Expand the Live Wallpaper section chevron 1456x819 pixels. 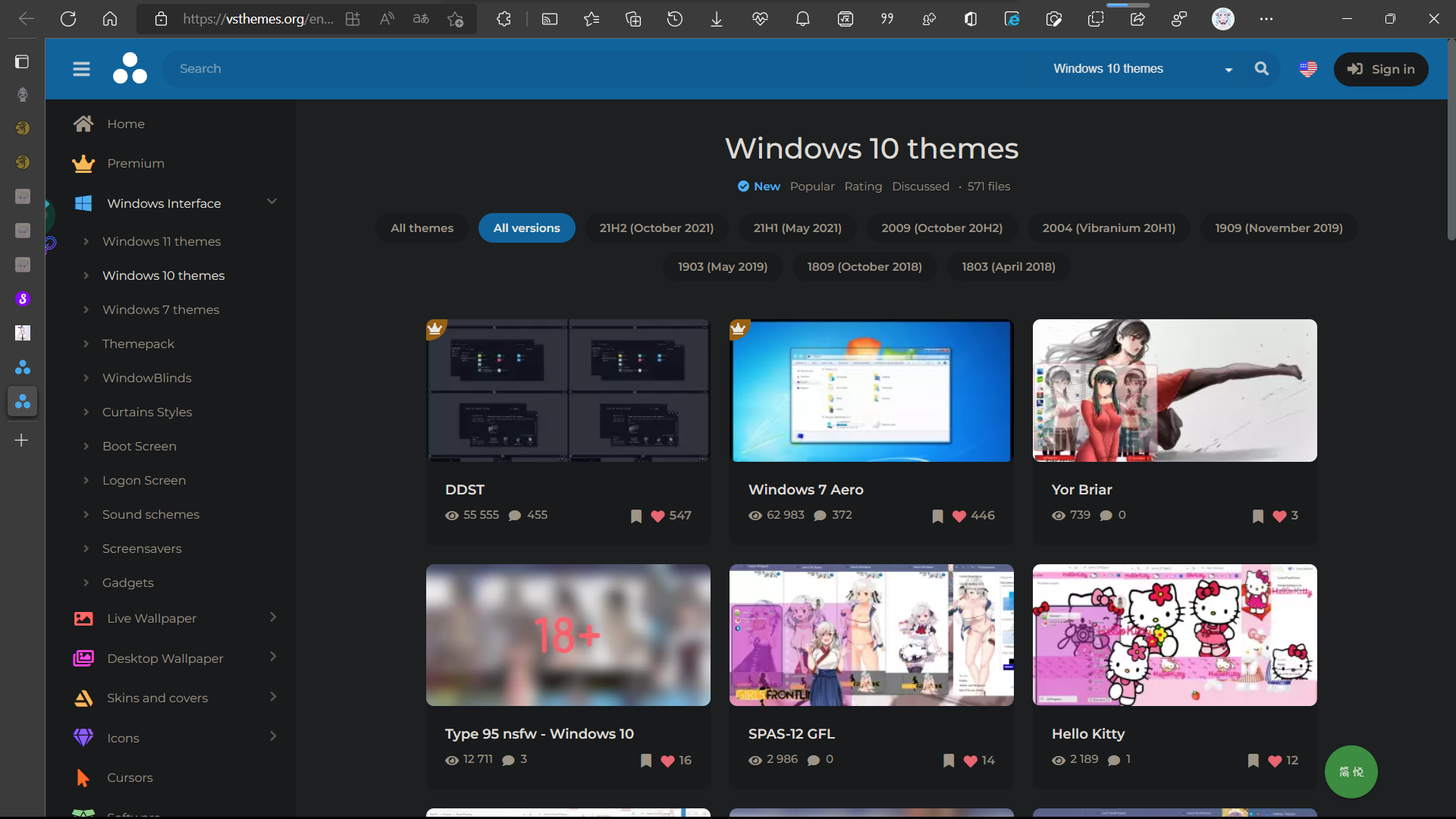(x=273, y=617)
